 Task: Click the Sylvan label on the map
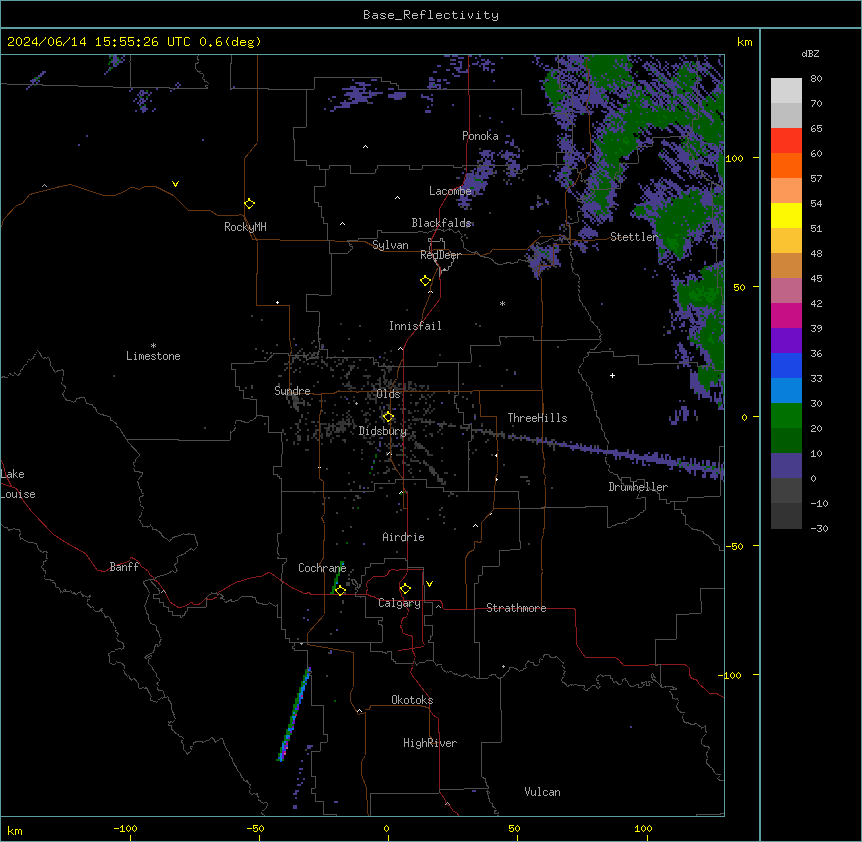(x=390, y=245)
